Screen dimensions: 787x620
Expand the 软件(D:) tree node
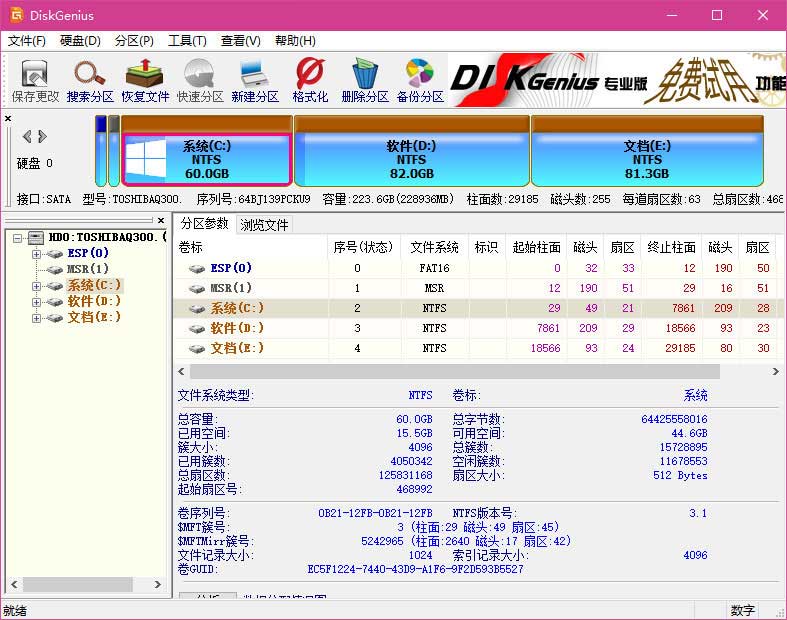pyautogui.click(x=36, y=302)
